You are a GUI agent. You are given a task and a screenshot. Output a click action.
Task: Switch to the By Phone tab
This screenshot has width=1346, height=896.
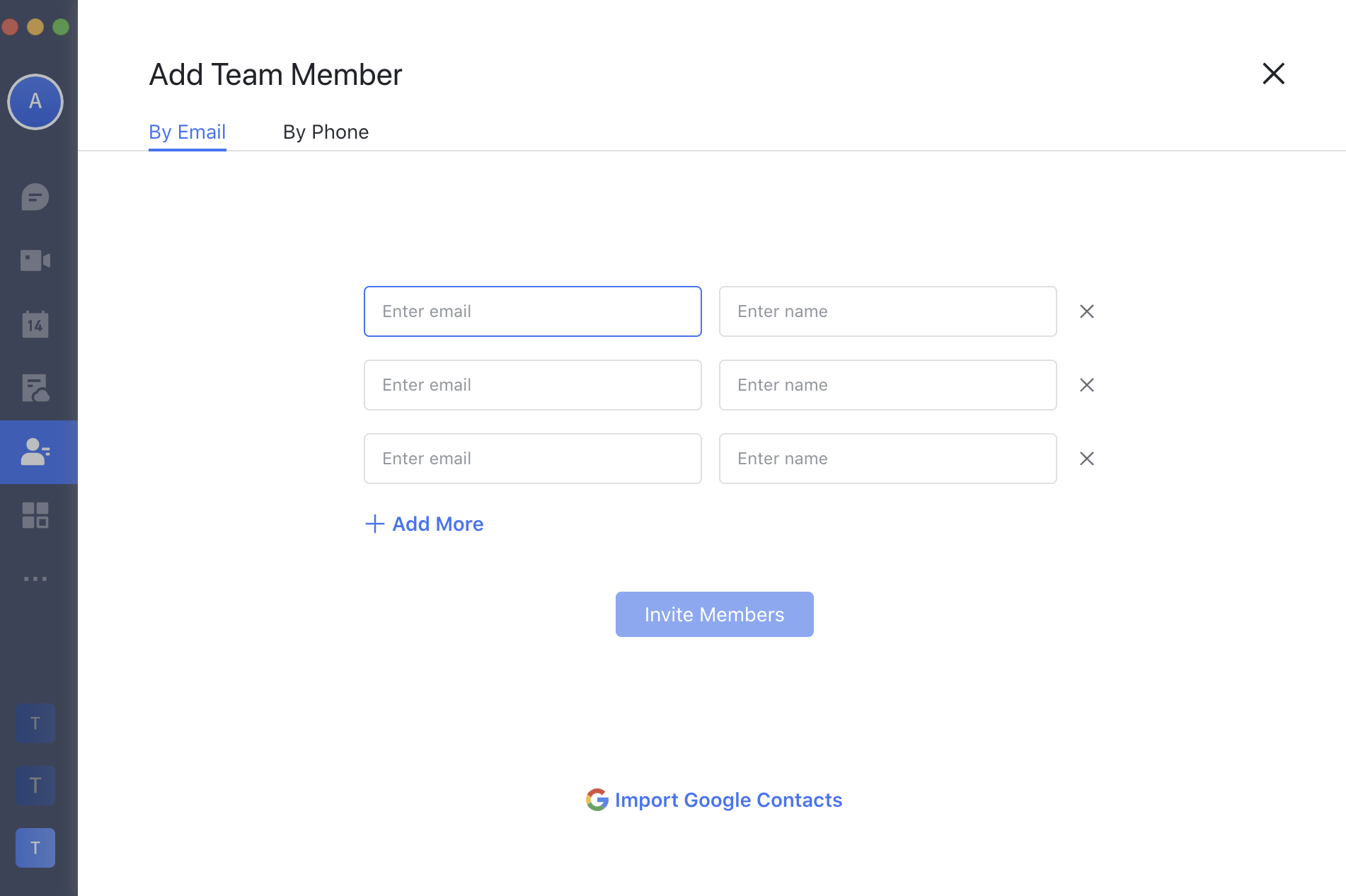pos(326,132)
